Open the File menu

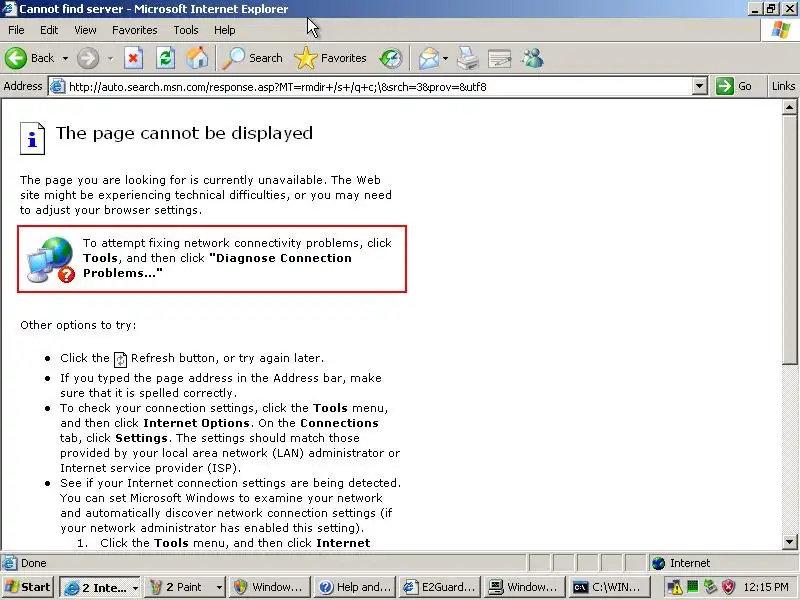pyautogui.click(x=16, y=30)
